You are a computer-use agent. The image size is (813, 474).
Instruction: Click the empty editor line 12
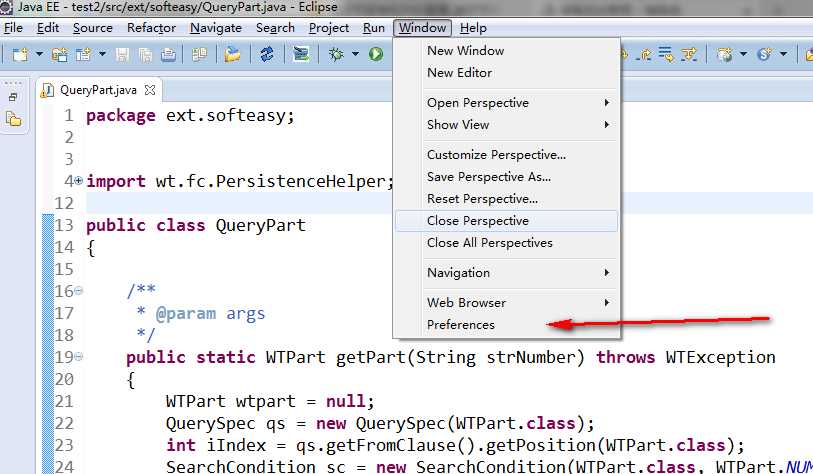pos(239,203)
